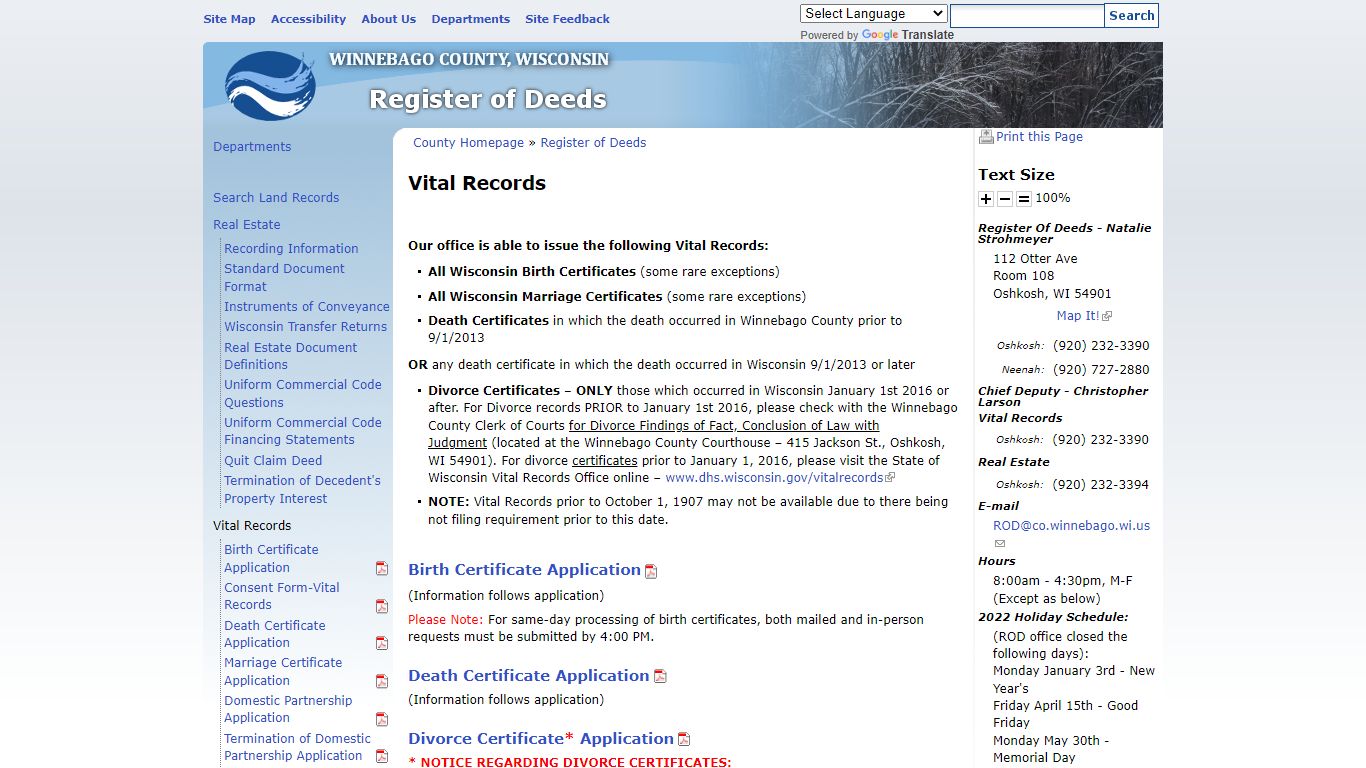This screenshot has width=1366, height=768.
Task: Open Standard Document Format sidebar link
Action: [x=284, y=278]
